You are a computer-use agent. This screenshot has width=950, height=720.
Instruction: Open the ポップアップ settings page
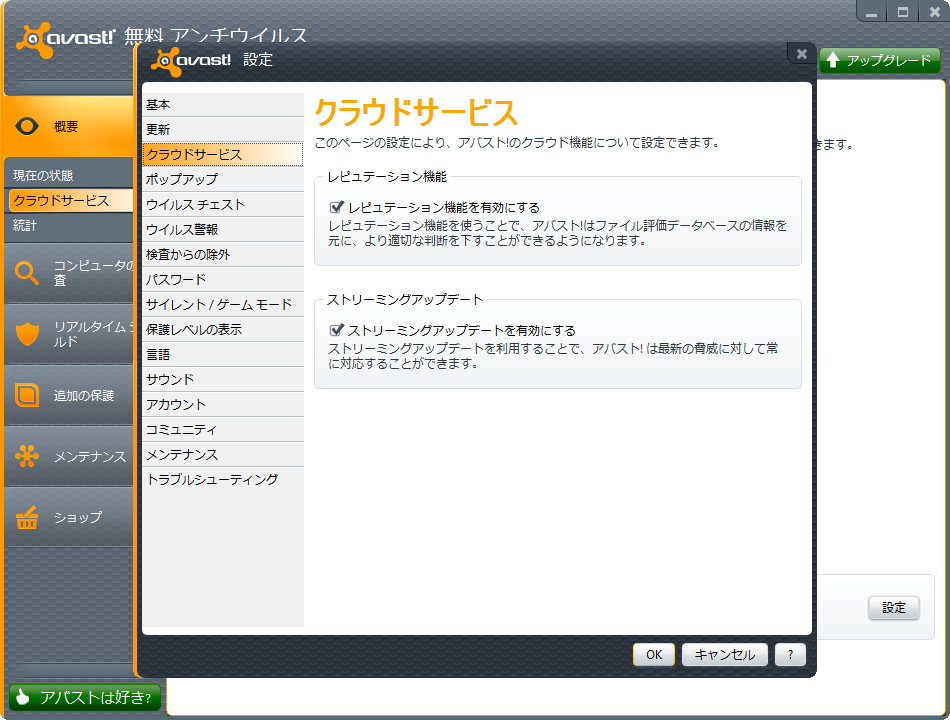pos(223,179)
